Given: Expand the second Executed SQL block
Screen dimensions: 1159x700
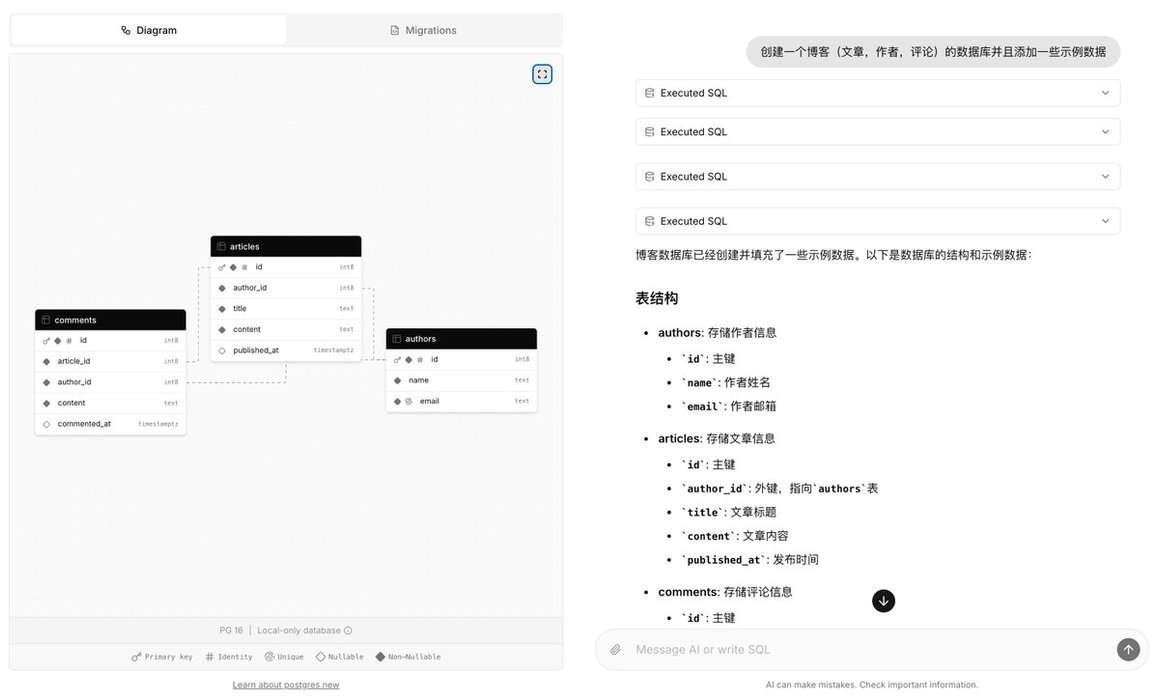Looking at the screenshot, I should coord(877,132).
